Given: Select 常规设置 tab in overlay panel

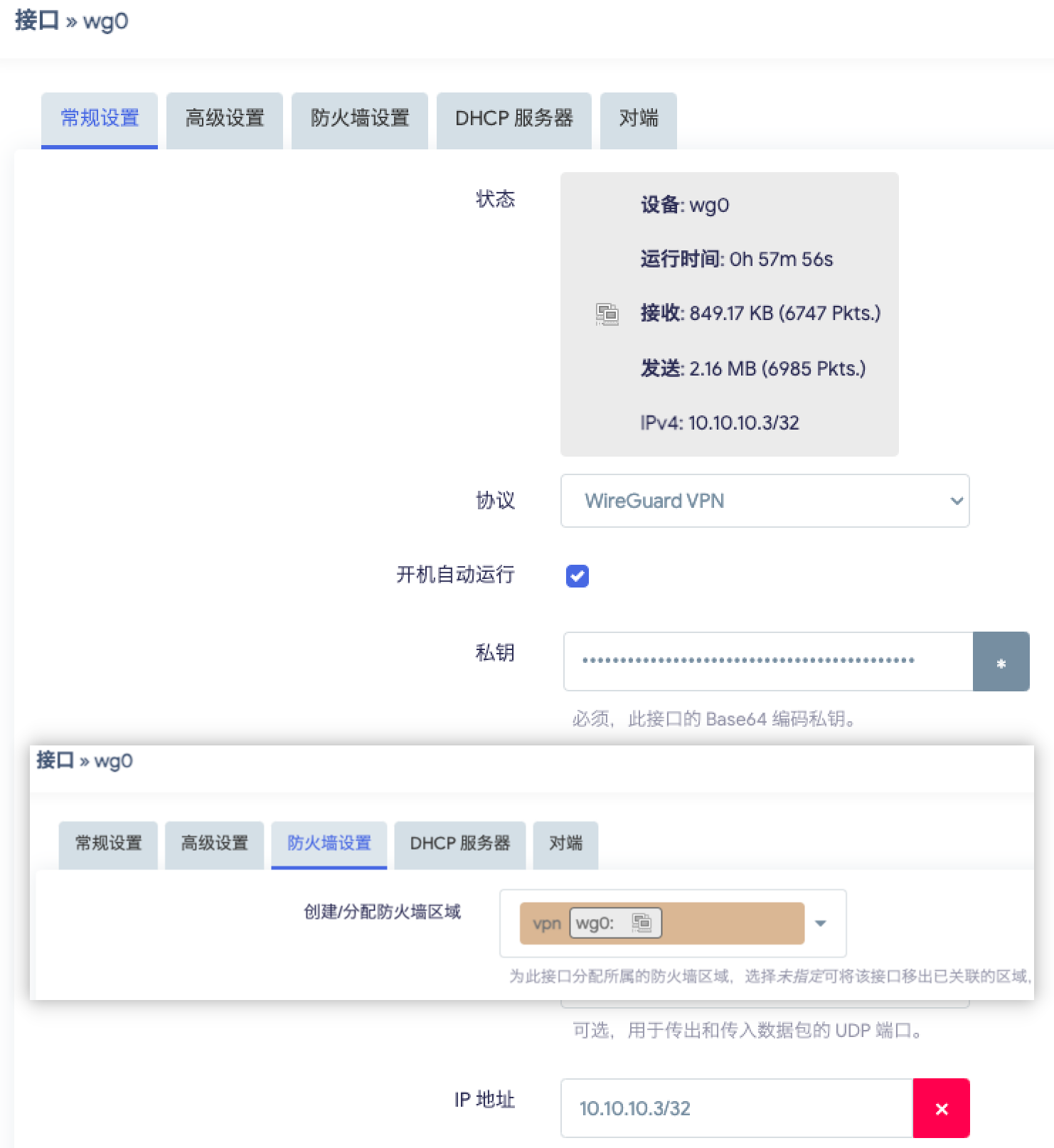Looking at the screenshot, I should (108, 844).
